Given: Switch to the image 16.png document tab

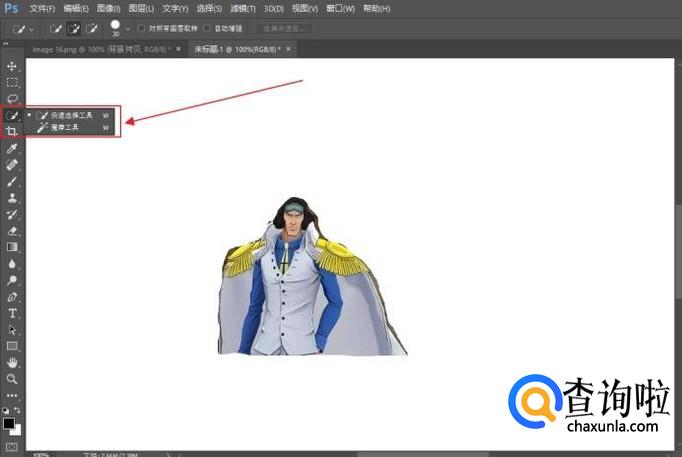Looking at the screenshot, I should (101, 50).
